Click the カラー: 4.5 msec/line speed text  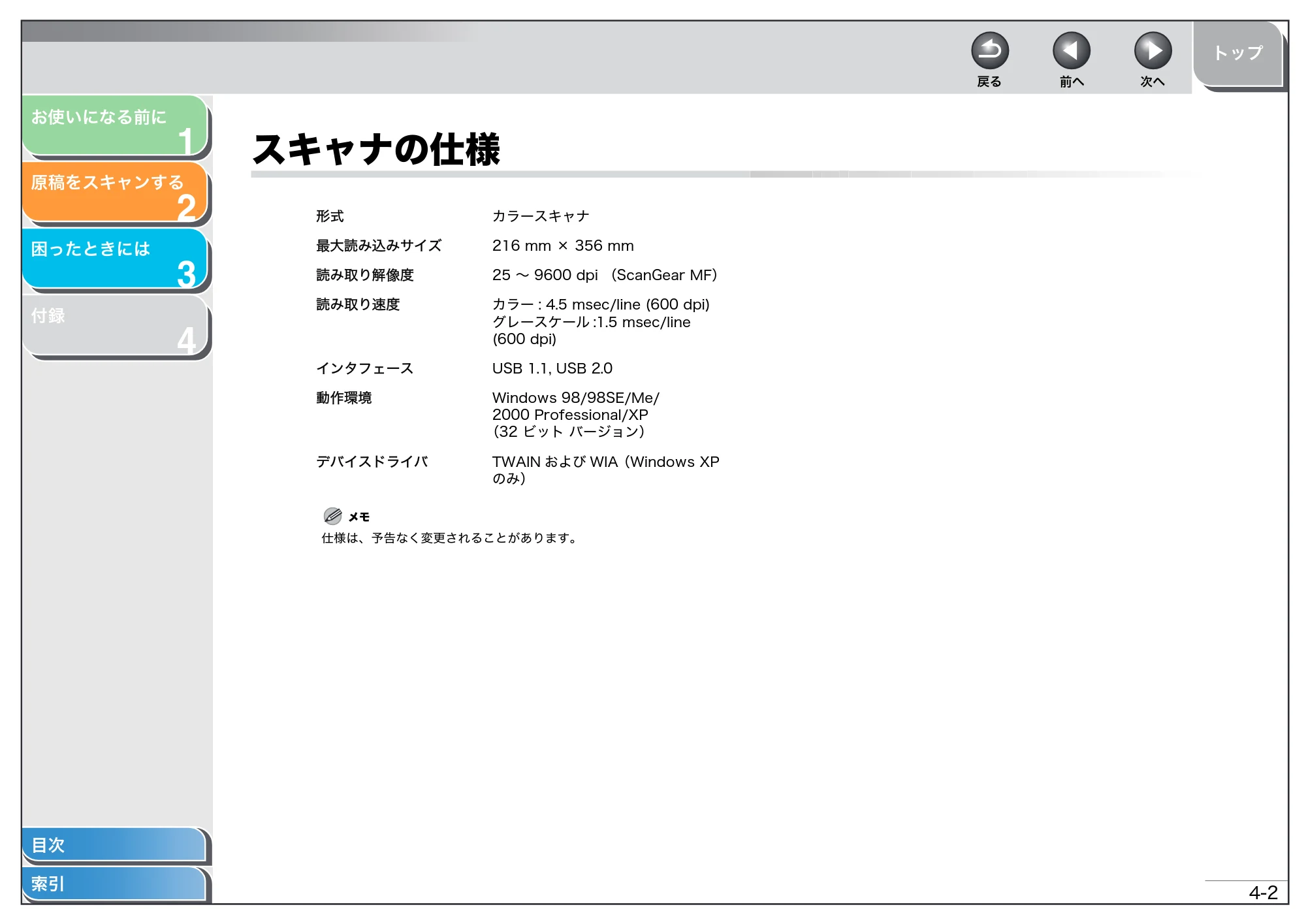601,304
